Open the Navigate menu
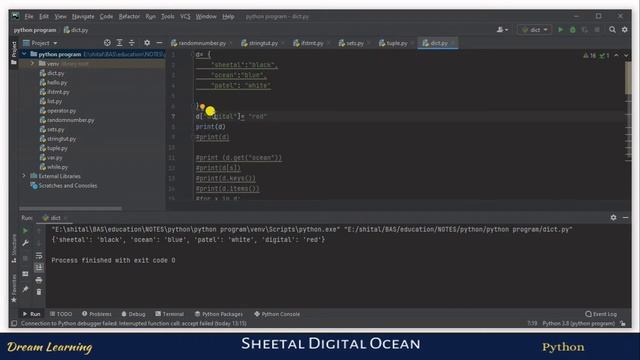The width and height of the screenshot is (640, 360). (x=83, y=17)
